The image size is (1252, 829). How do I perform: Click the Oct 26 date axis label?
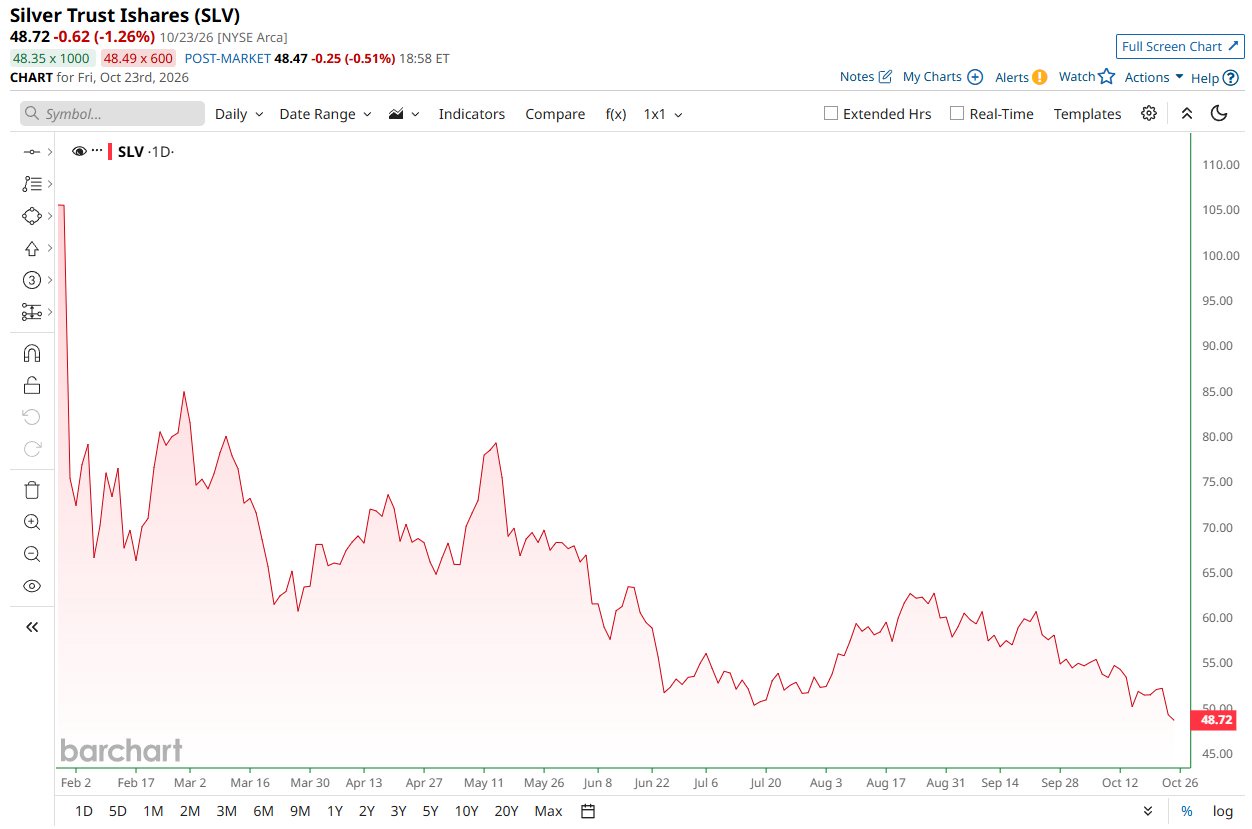[x=1179, y=783]
